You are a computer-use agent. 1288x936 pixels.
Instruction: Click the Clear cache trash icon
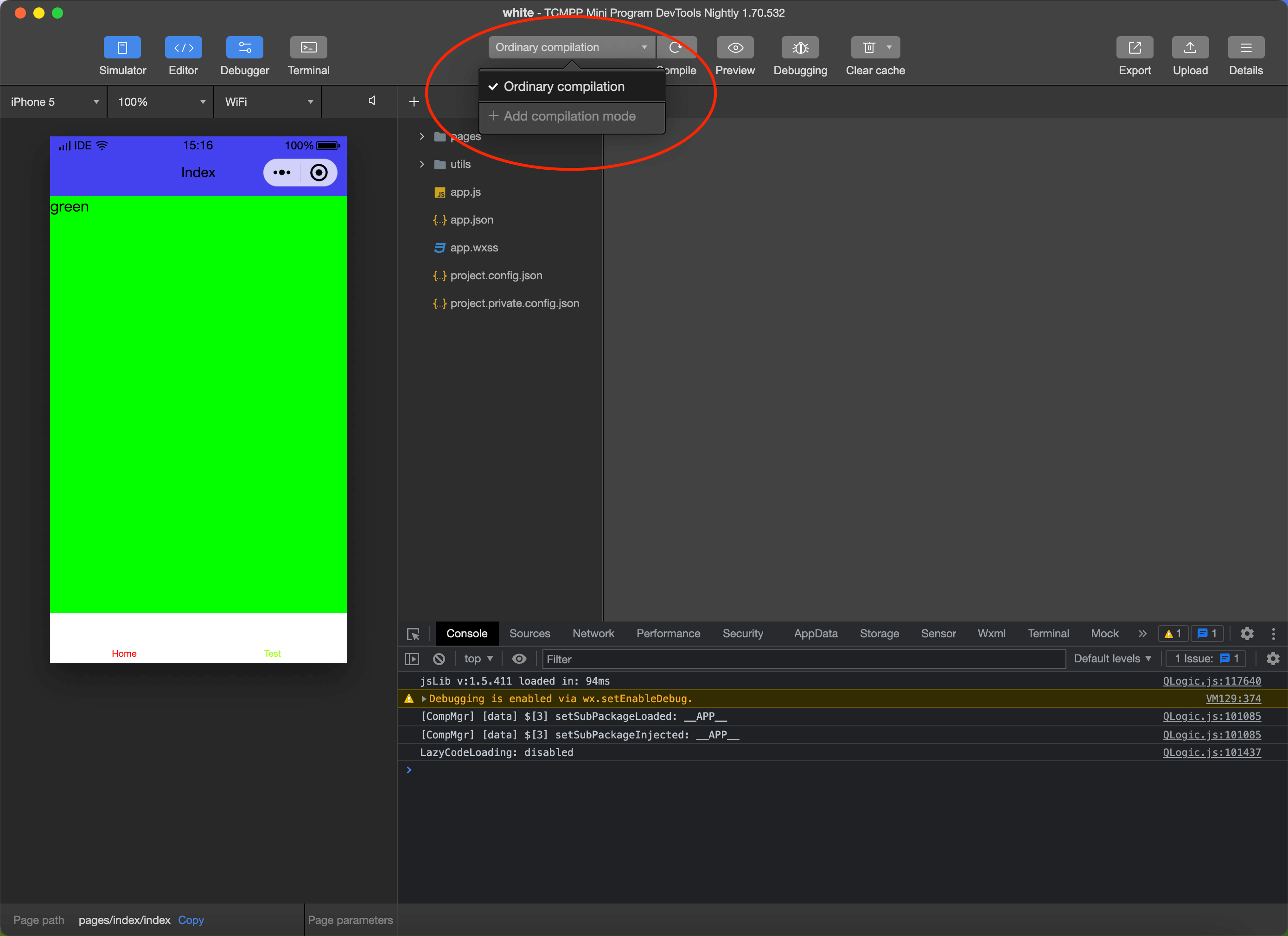point(868,48)
